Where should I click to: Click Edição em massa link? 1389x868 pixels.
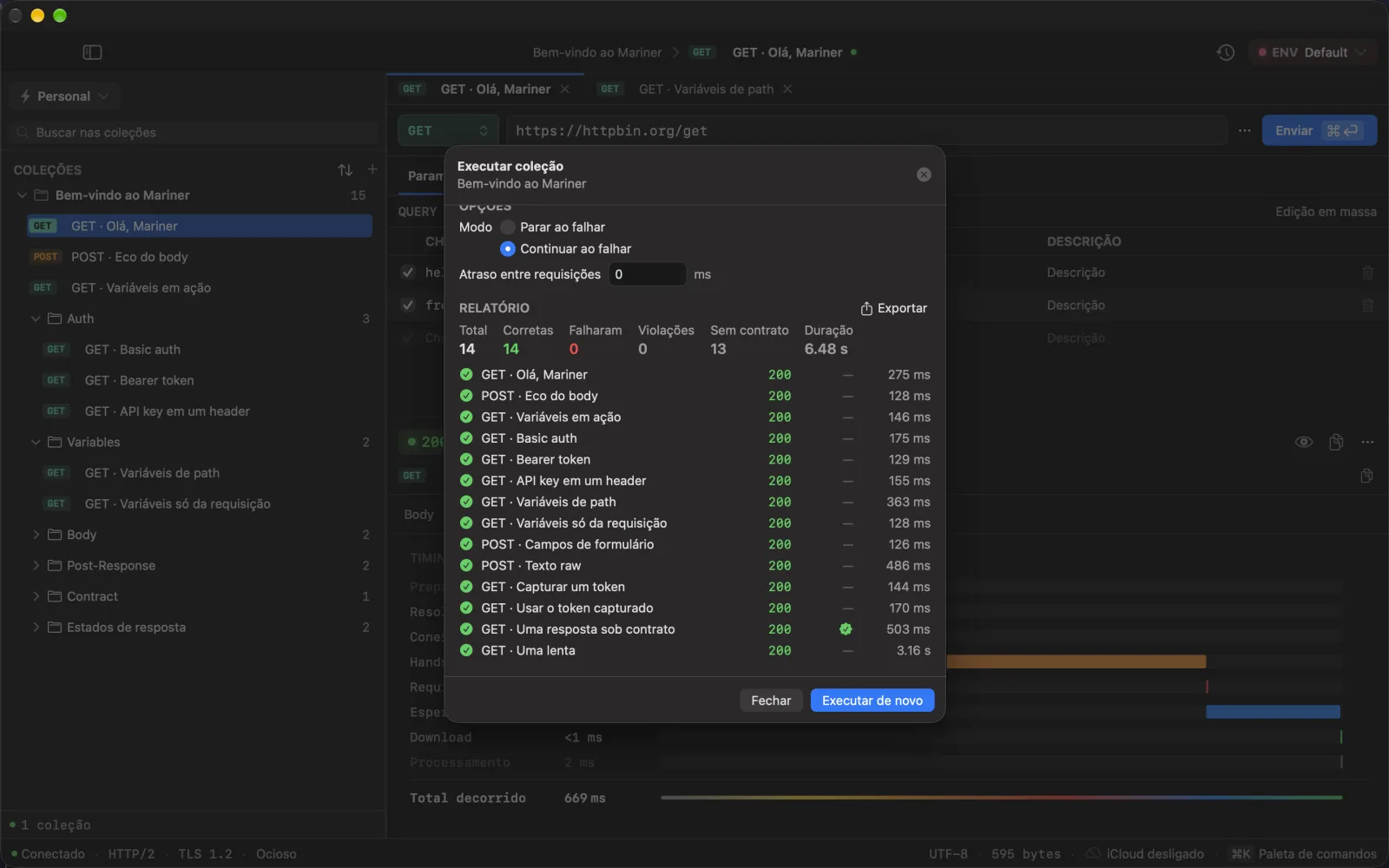coord(1326,212)
